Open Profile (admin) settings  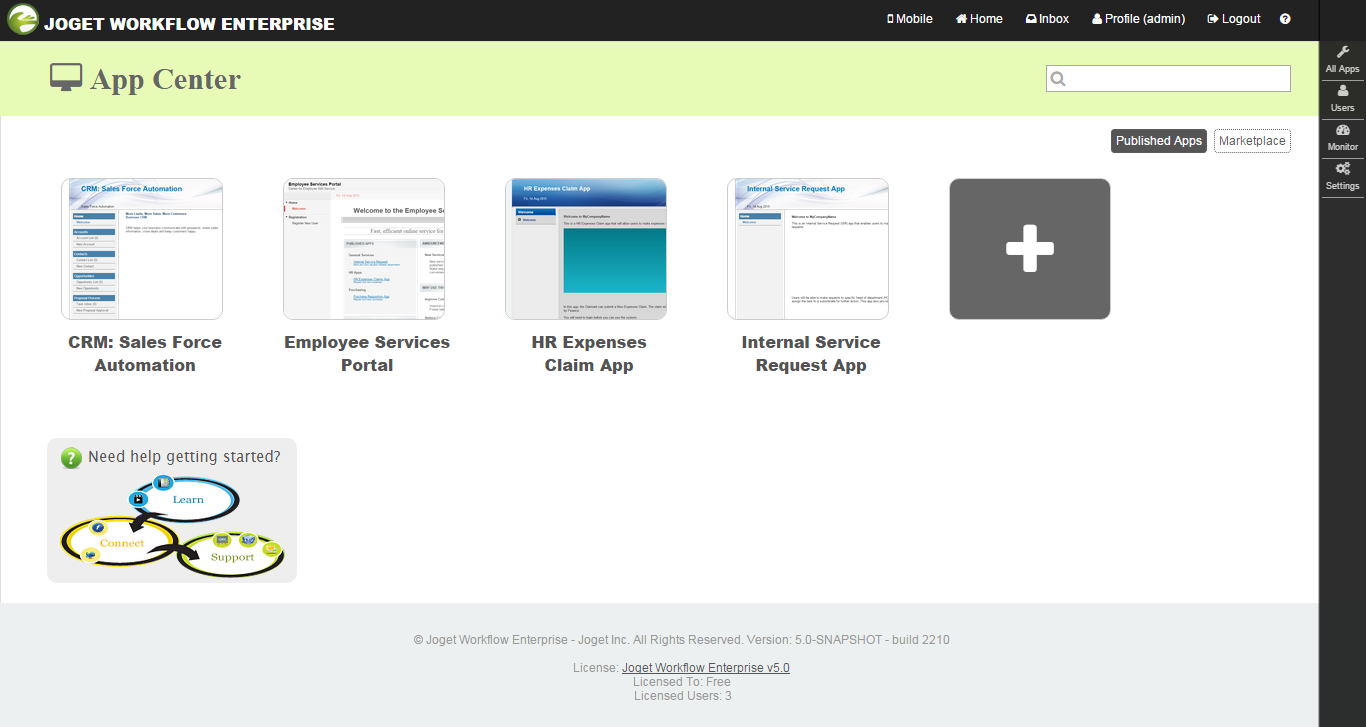(x=1138, y=19)
